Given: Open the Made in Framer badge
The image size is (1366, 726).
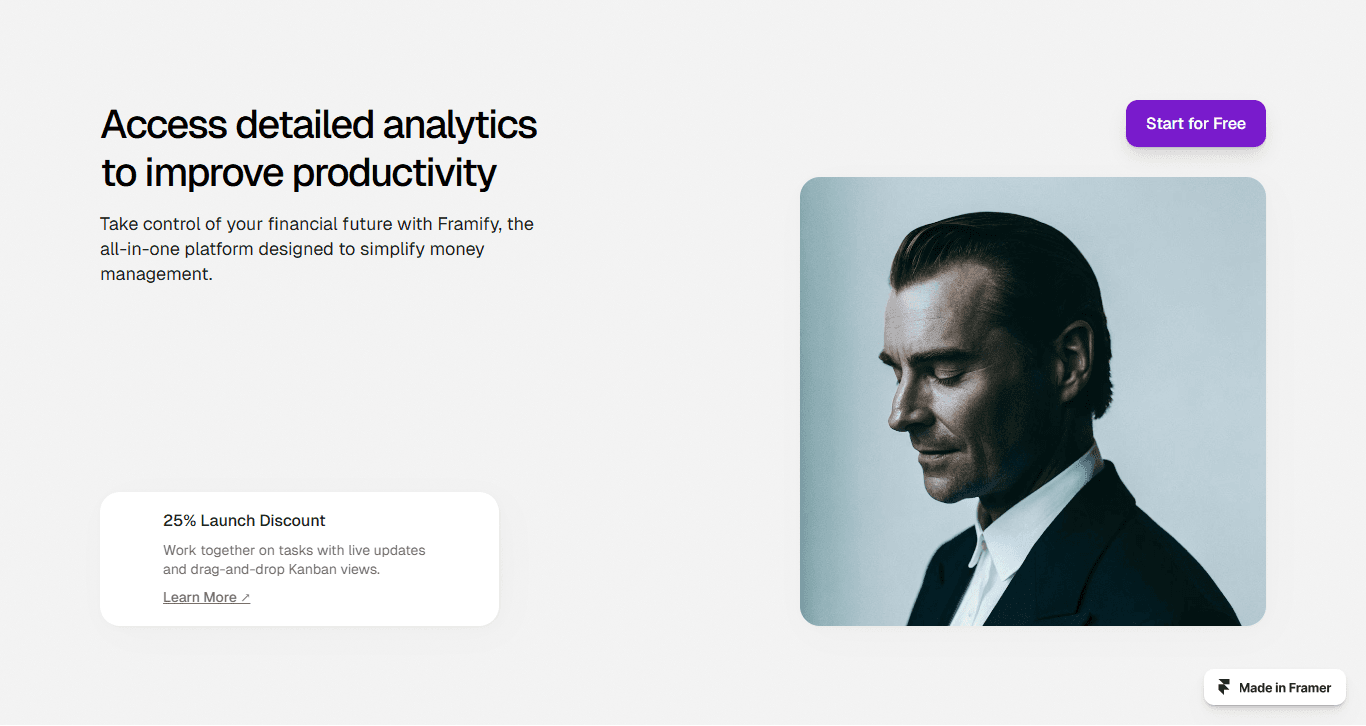Looking at the screenshot, I should pos(1275,687).
